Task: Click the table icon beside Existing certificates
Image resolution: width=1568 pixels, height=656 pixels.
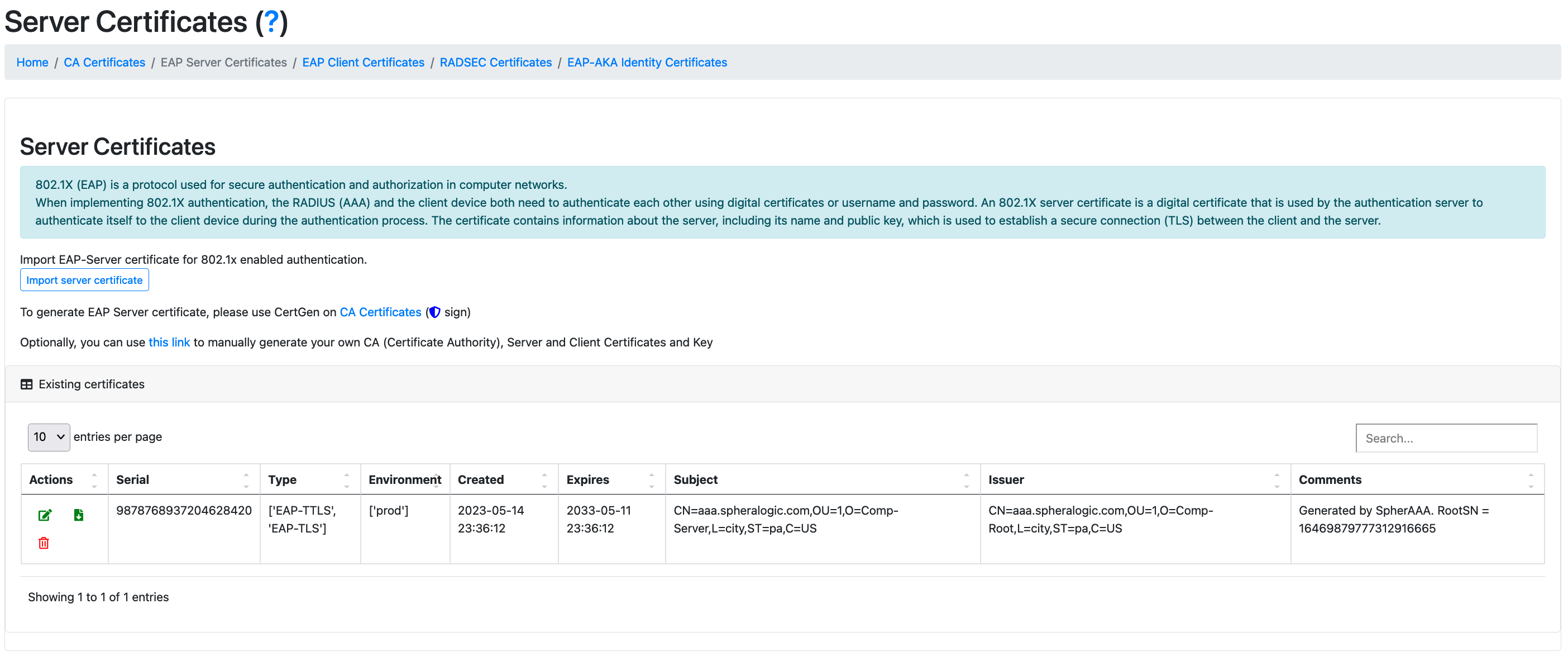Action: 27,384
